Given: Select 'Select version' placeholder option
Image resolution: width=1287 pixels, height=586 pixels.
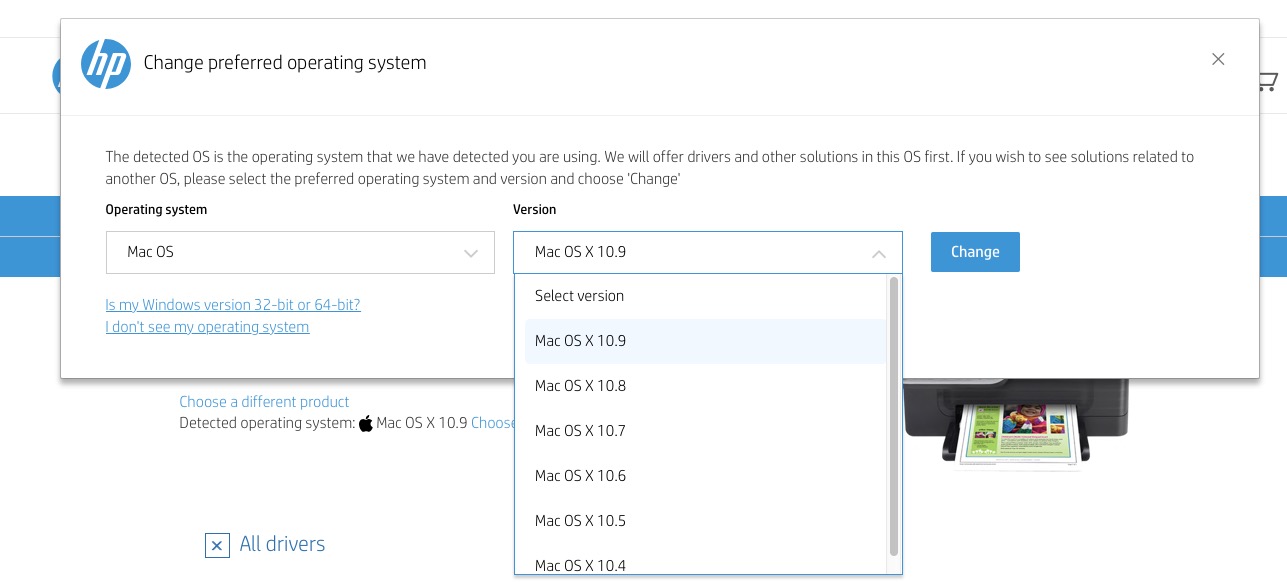Looking at the screenshot, I should (x=579, y=296).
